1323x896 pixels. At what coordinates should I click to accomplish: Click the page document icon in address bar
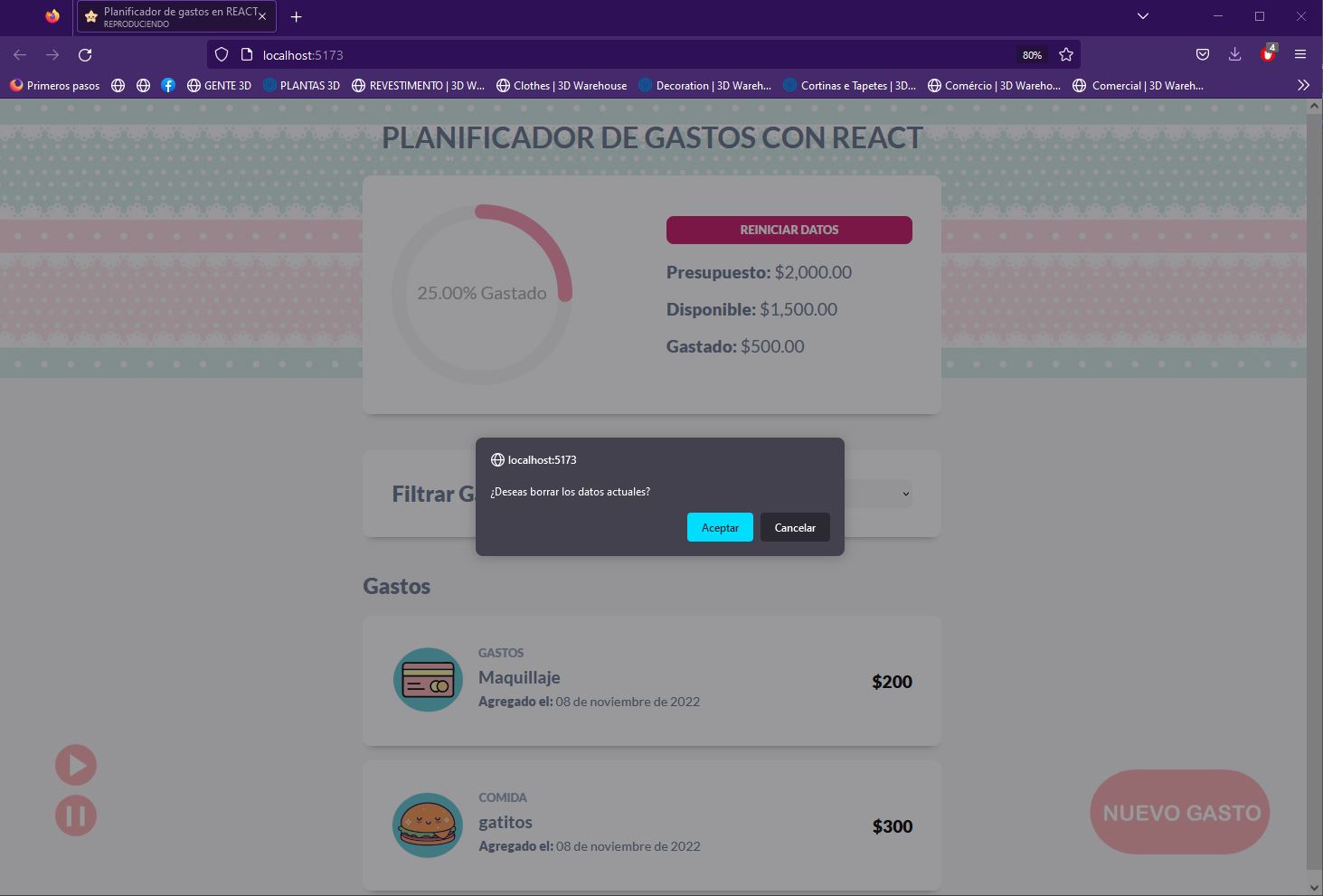[x=246, y=55]
